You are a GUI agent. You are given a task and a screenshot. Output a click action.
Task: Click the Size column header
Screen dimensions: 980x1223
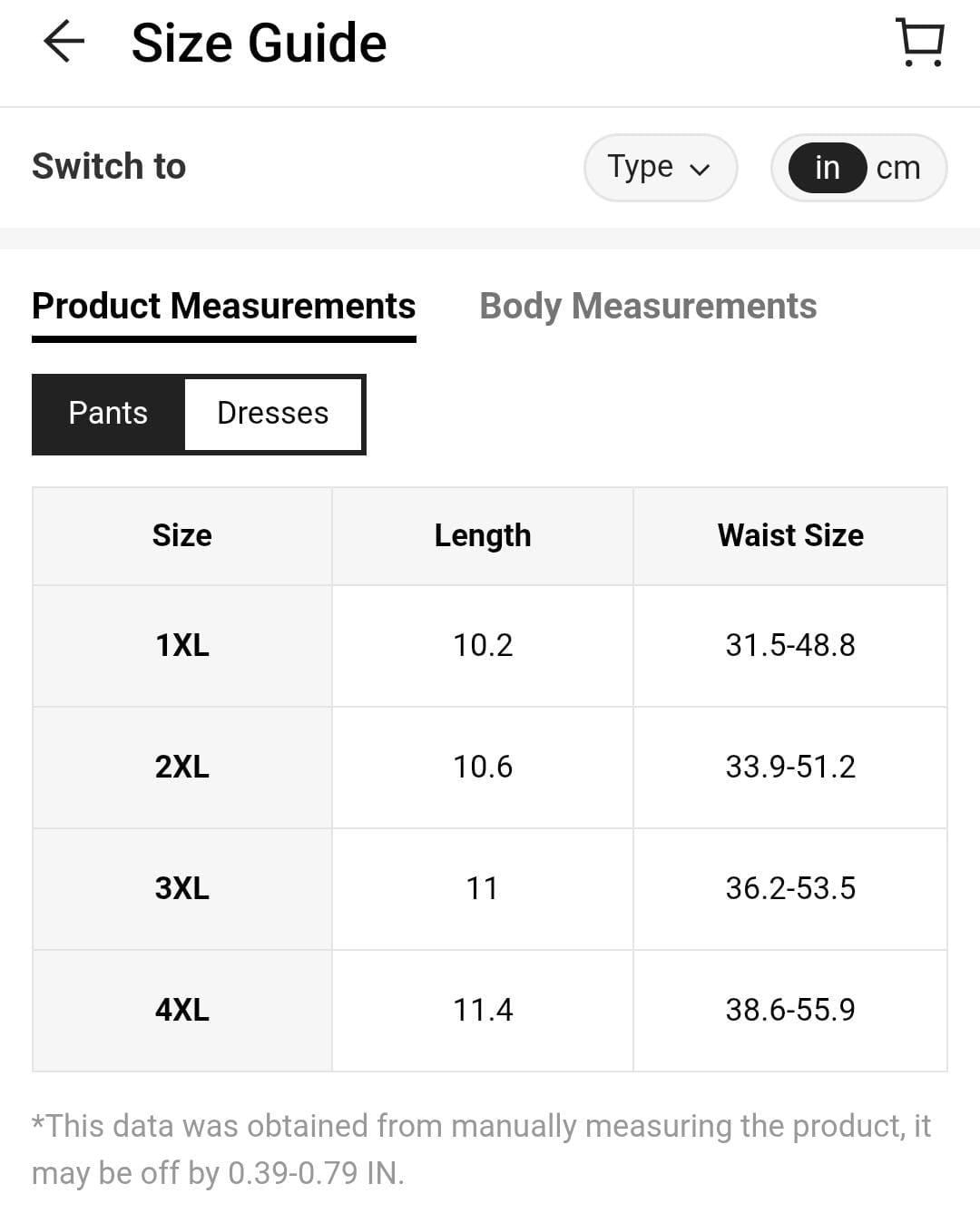coord(182,536)
